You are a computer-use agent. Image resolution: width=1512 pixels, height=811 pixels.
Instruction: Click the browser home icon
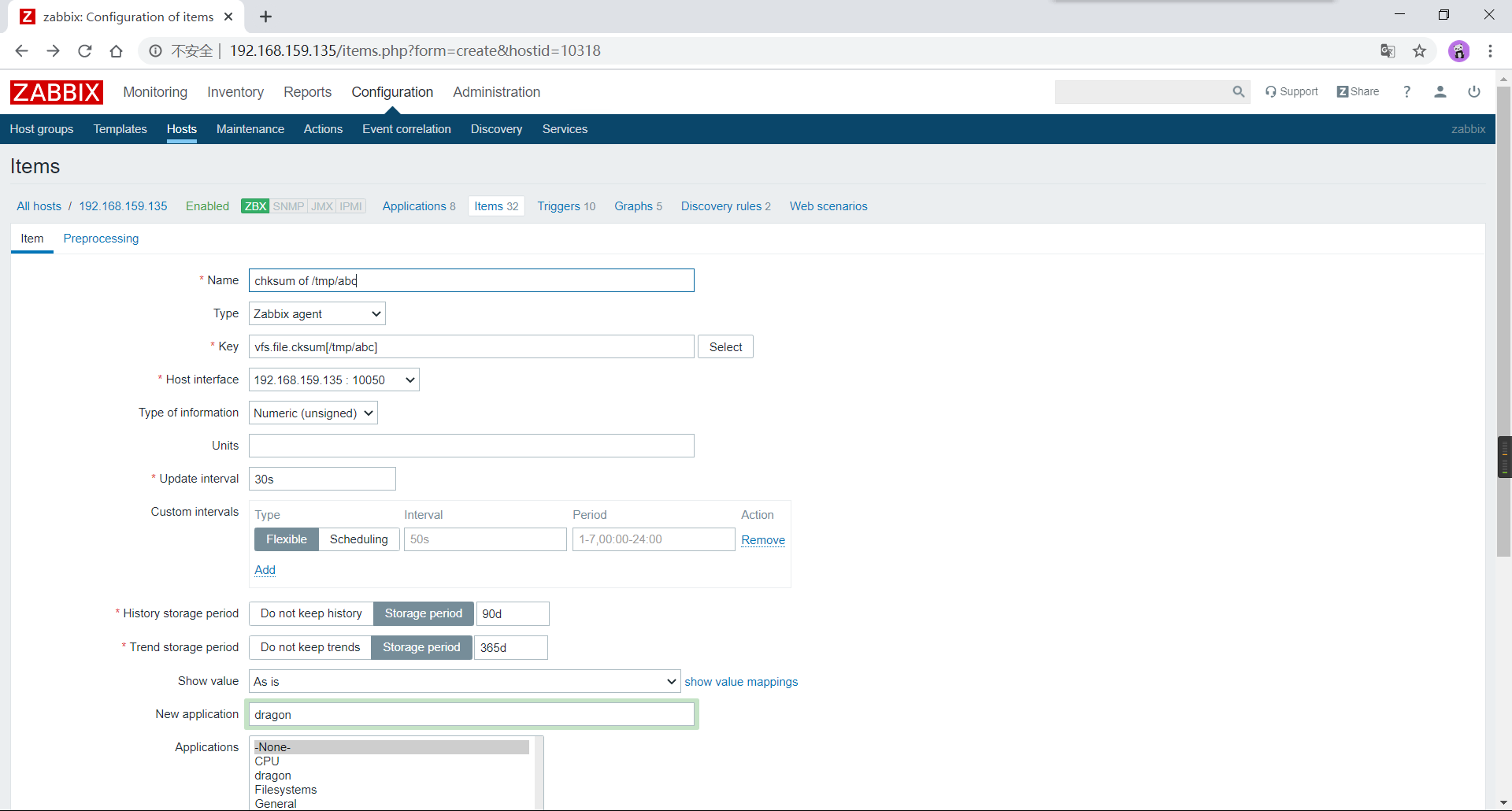coord(117,51)
